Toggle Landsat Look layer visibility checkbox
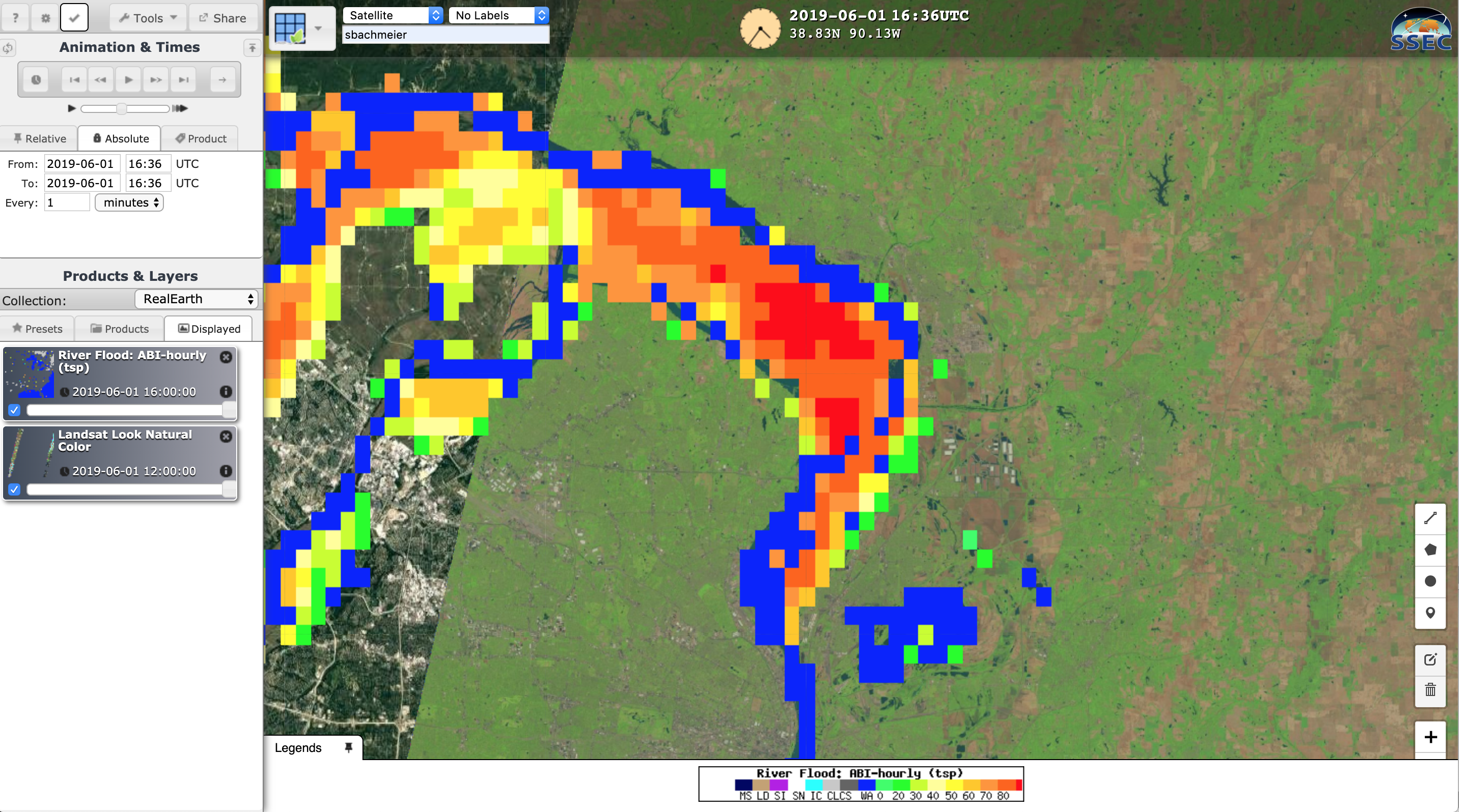Screen dimensions: 1459x812 [14, 489]
